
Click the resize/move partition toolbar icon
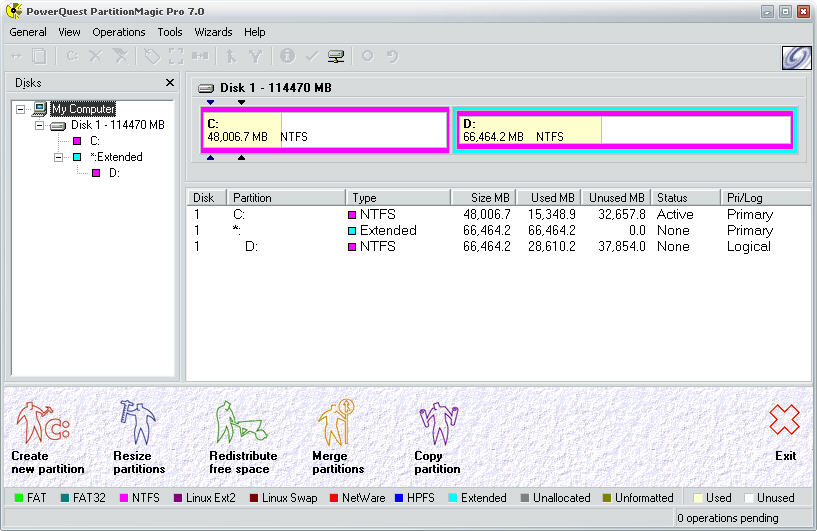[17, 56]
